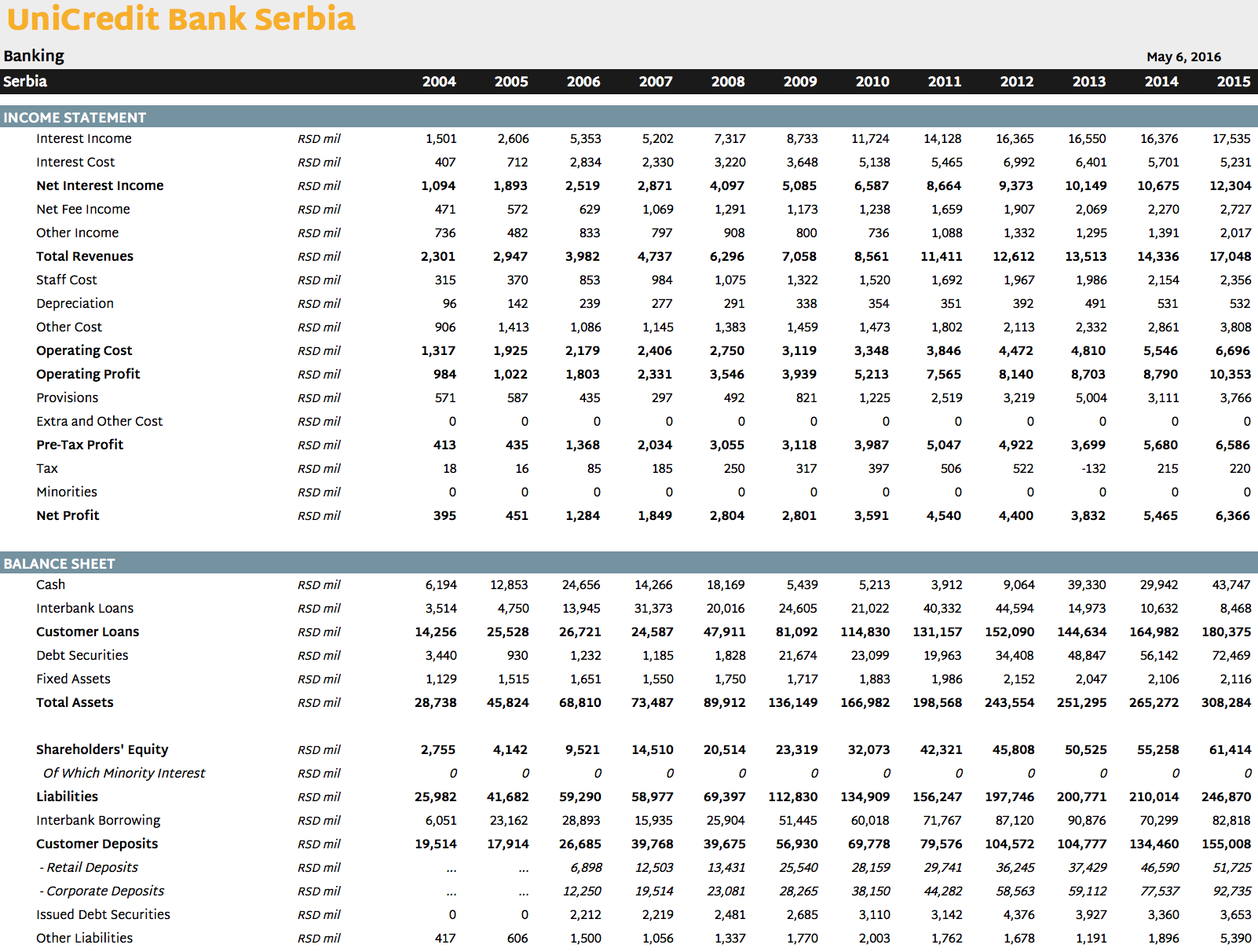1258x952 pixels.
Task: Select the Customer Deposits row label
Action: coord(97,844)
